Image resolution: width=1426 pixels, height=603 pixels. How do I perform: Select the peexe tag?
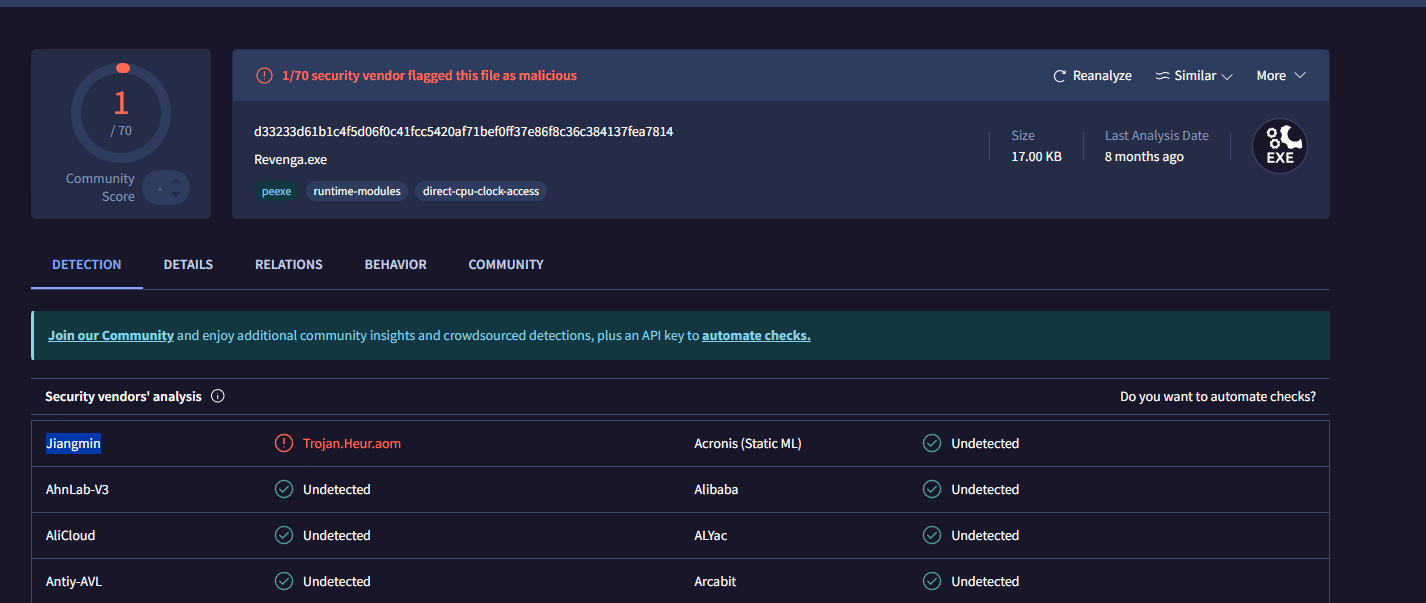click(x=276, y=191)
